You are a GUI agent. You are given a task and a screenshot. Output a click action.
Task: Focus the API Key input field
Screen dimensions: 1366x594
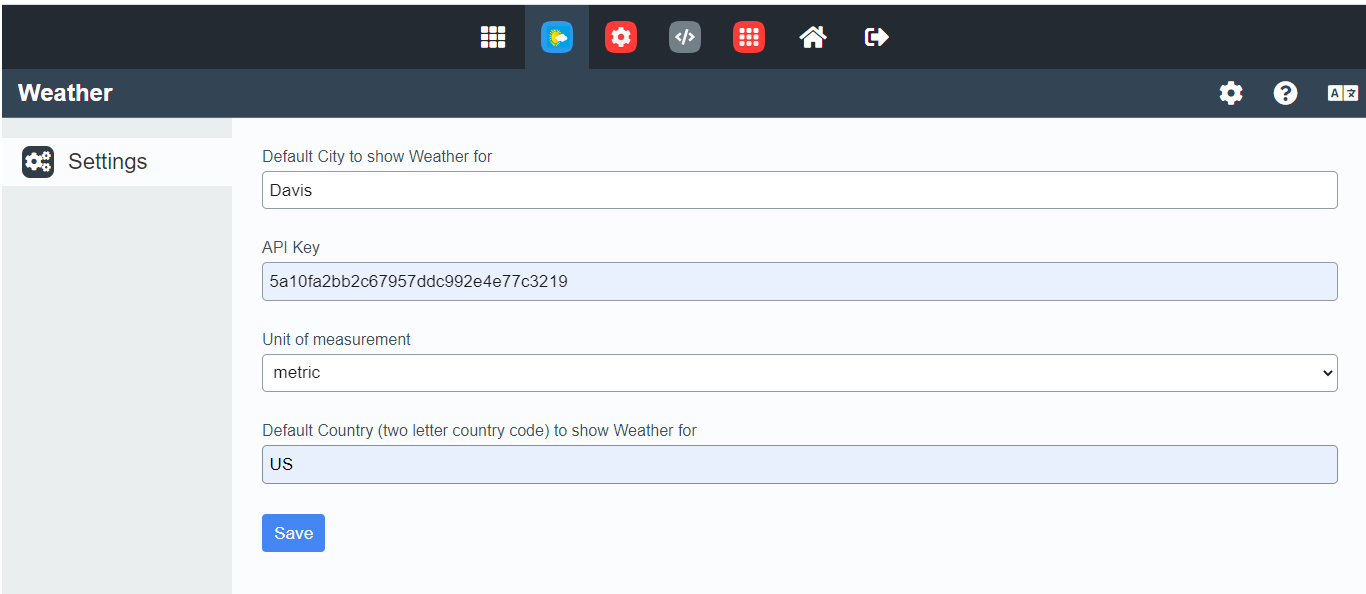799,282
